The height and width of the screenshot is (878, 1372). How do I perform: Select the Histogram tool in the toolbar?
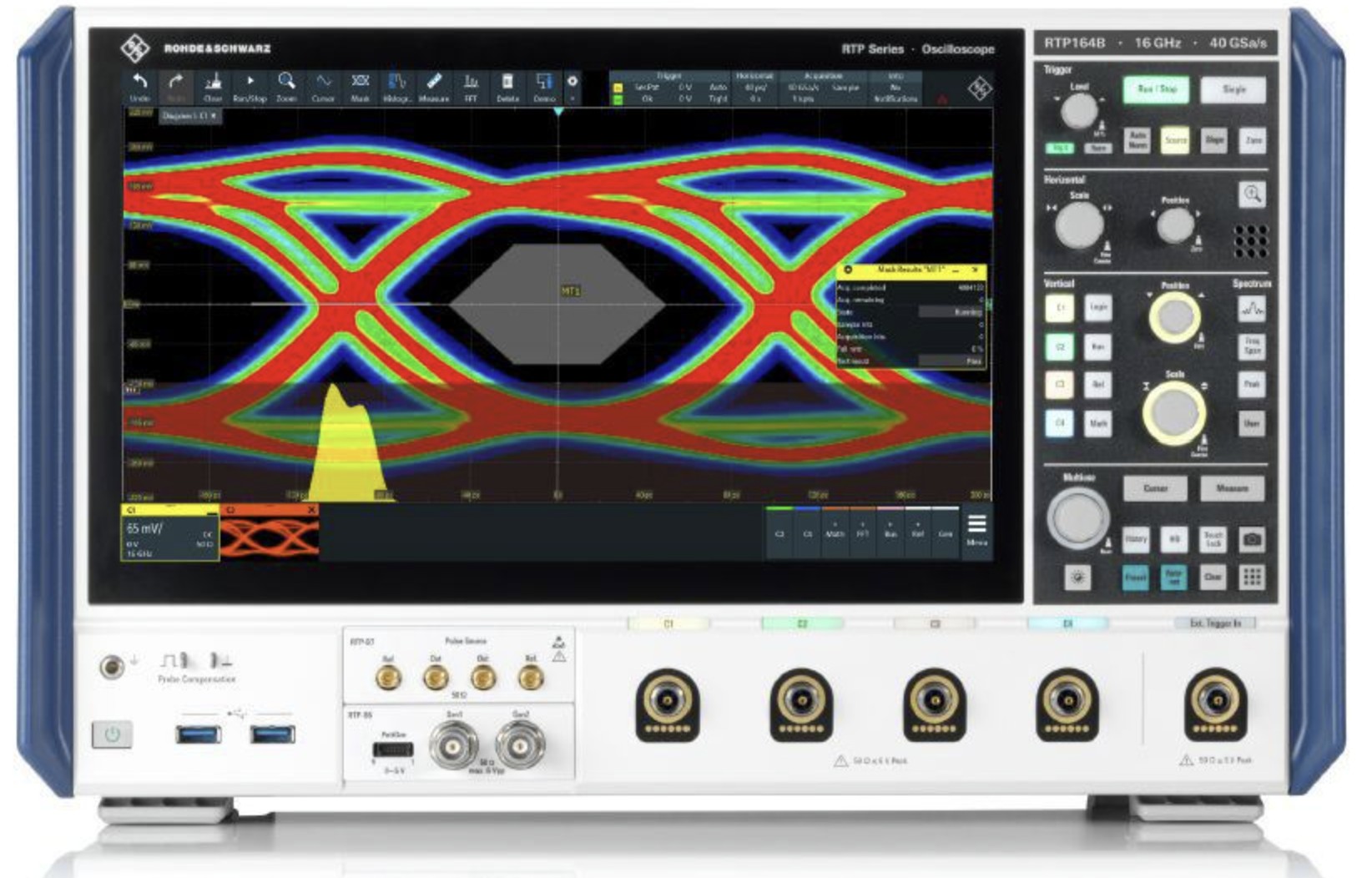[397, 86]
